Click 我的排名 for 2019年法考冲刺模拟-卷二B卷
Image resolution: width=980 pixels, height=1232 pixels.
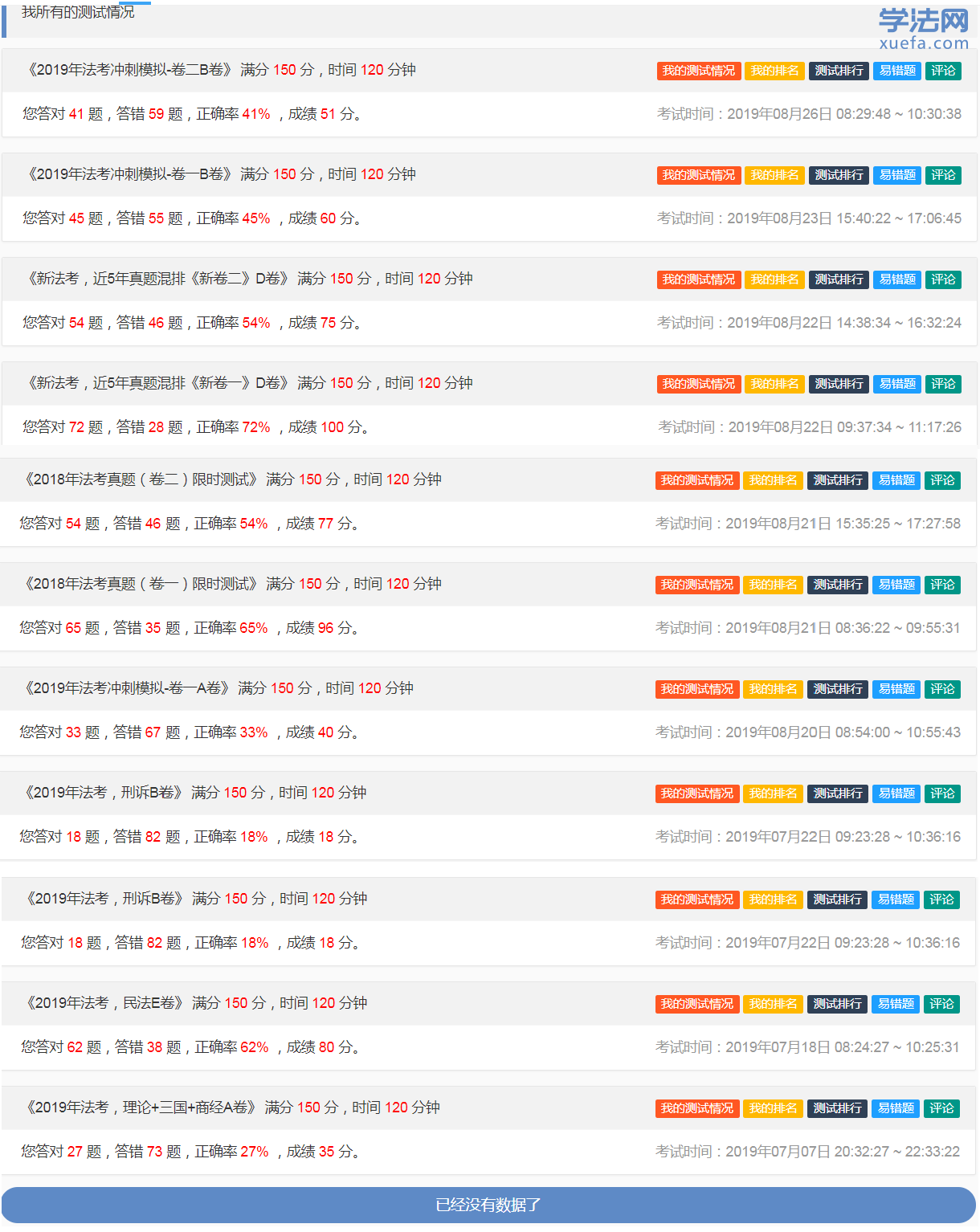pos(775,71)
